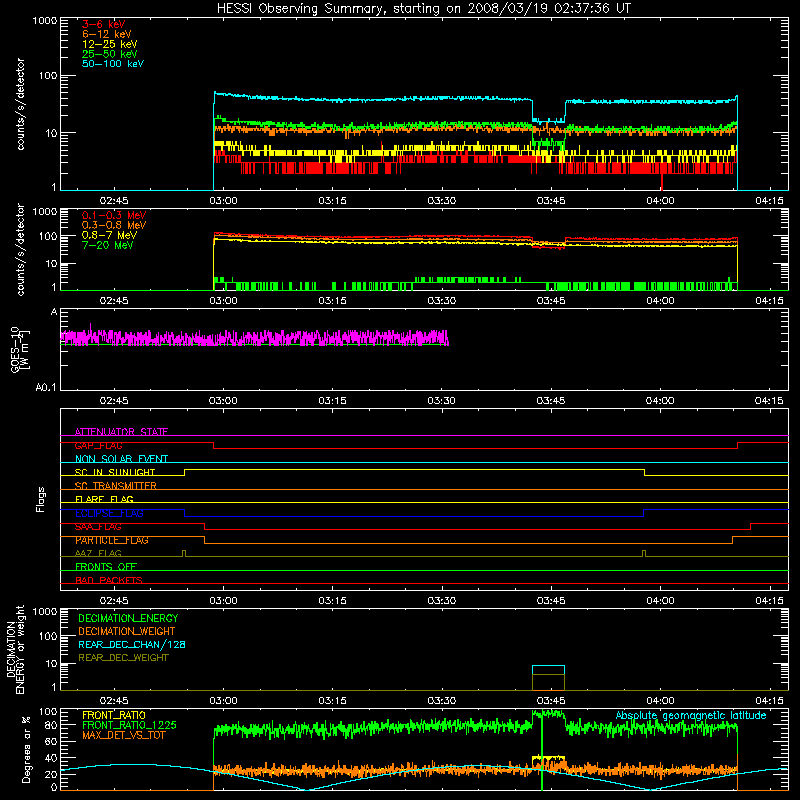Screen dimensions: 800x800
Task: Click the HESSI Observing Summary plot title
Action: [423, 9]
